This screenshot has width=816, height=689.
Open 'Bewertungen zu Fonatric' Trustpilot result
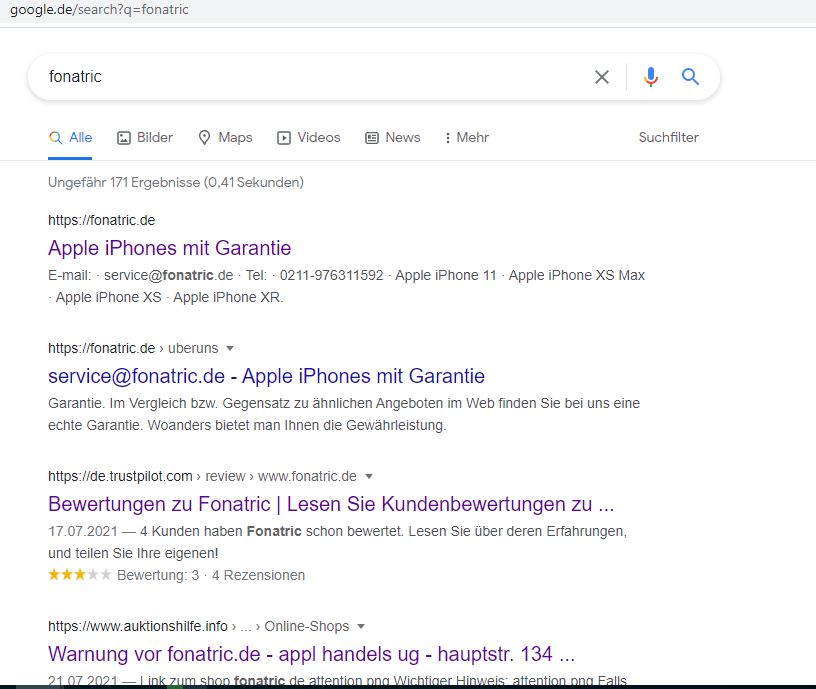(331, 504)
